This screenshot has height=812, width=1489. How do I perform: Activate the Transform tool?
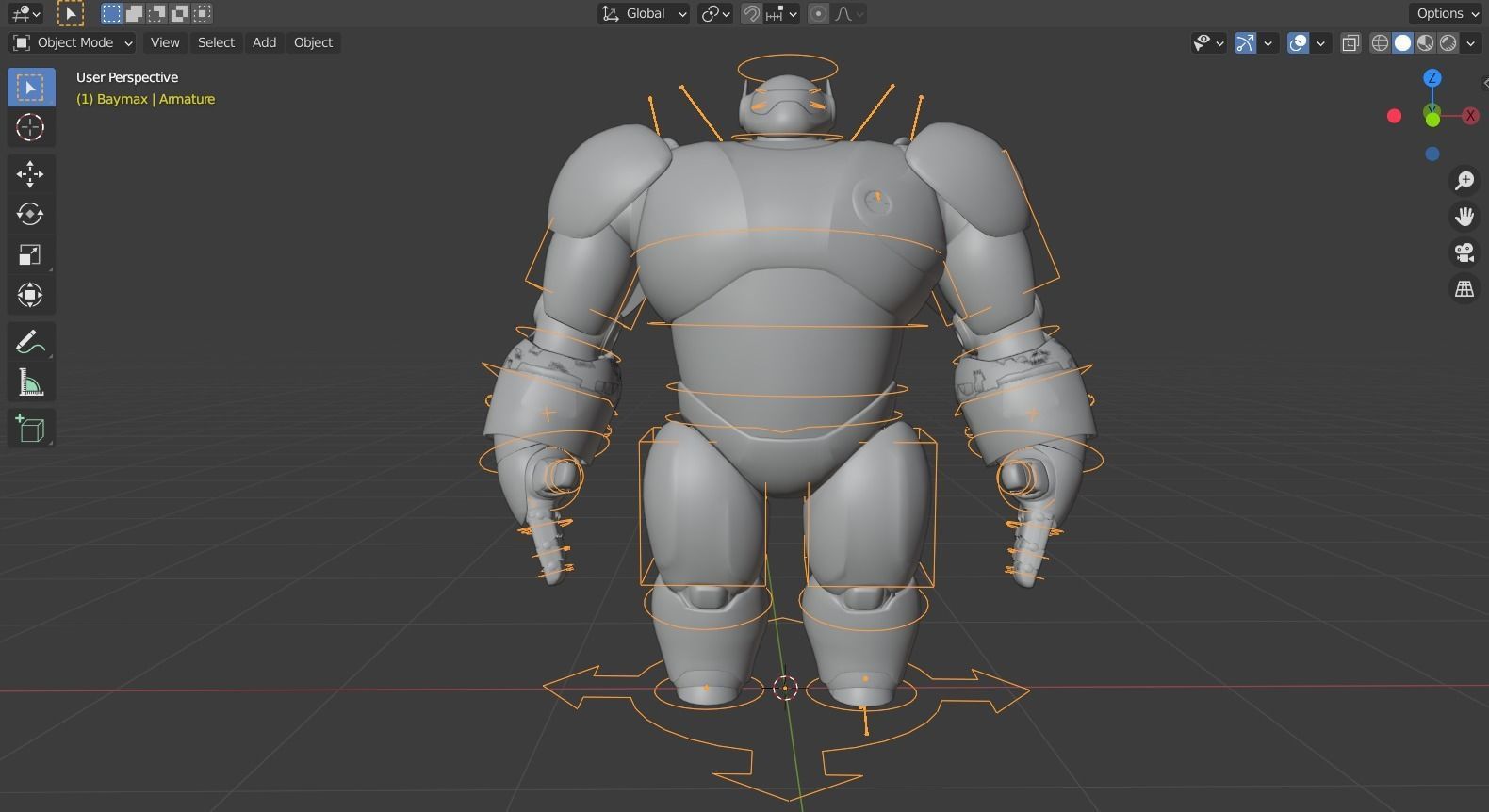tap(31, 295)
